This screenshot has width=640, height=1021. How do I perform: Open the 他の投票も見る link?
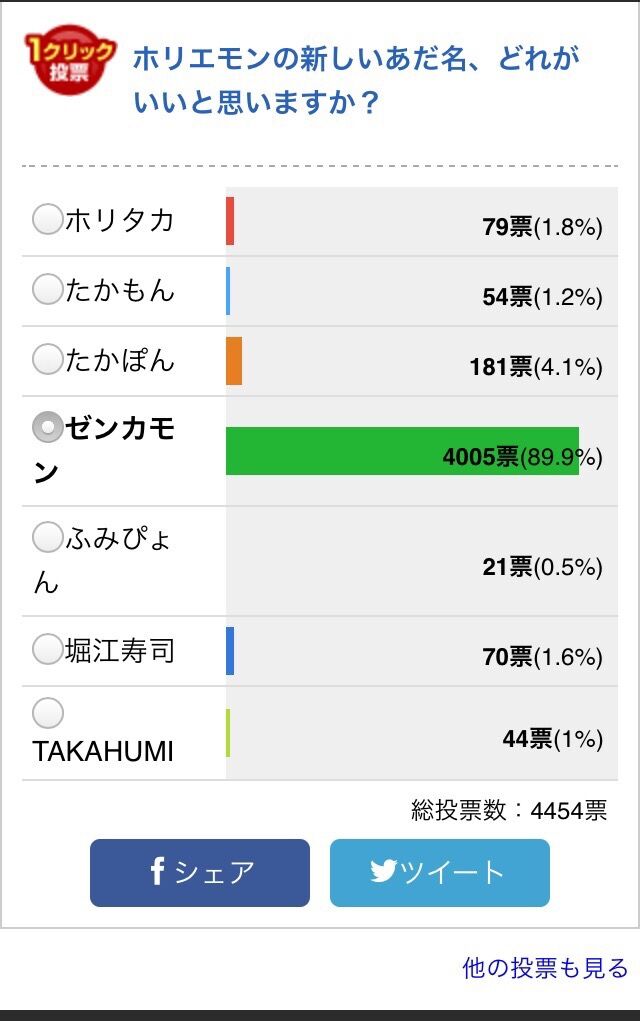coord(545,968)
